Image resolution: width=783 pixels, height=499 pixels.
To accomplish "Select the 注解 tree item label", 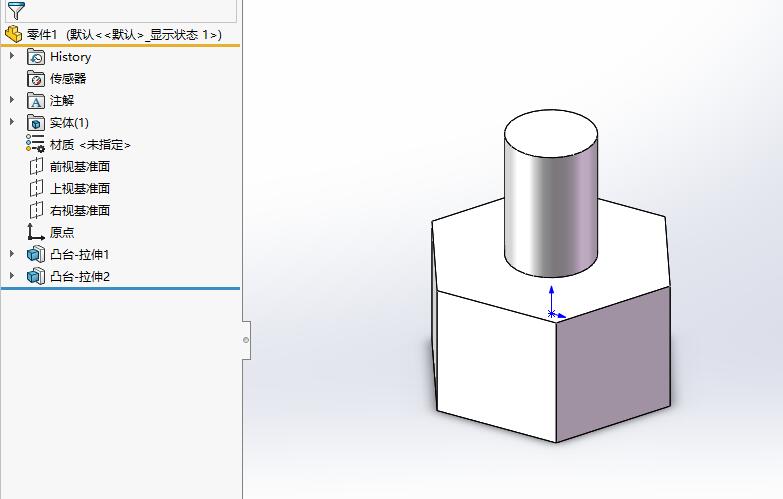I will pos(62,101).
